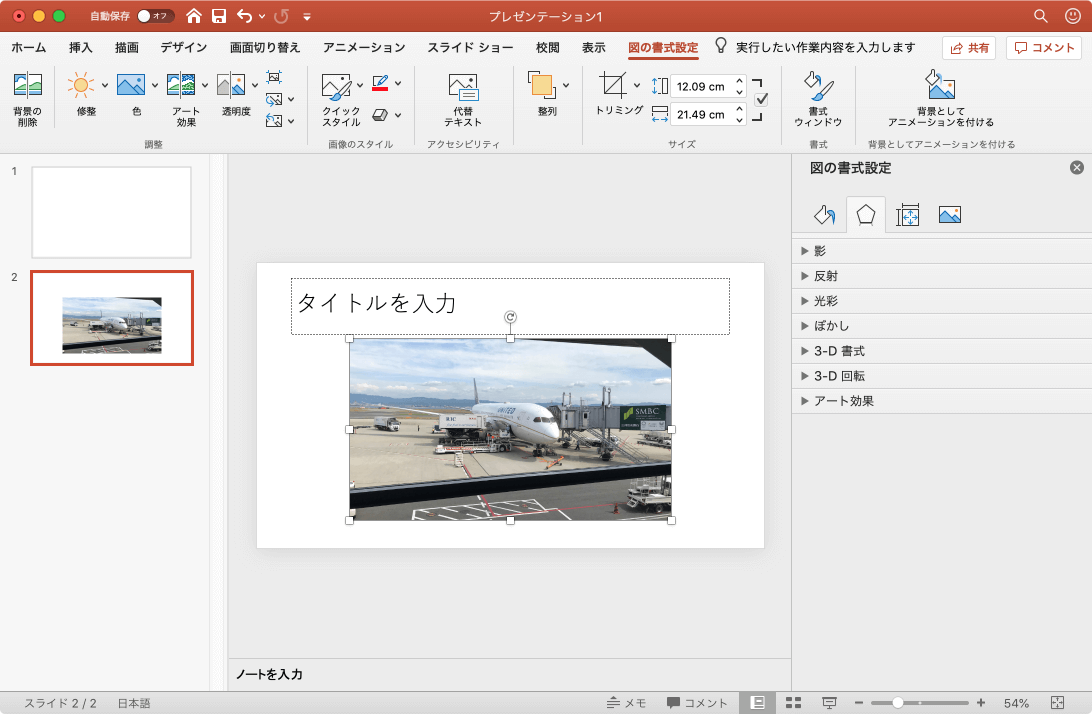
Task: Switch to the Picture tab icon in the format pane
Action: pos(949,215)
